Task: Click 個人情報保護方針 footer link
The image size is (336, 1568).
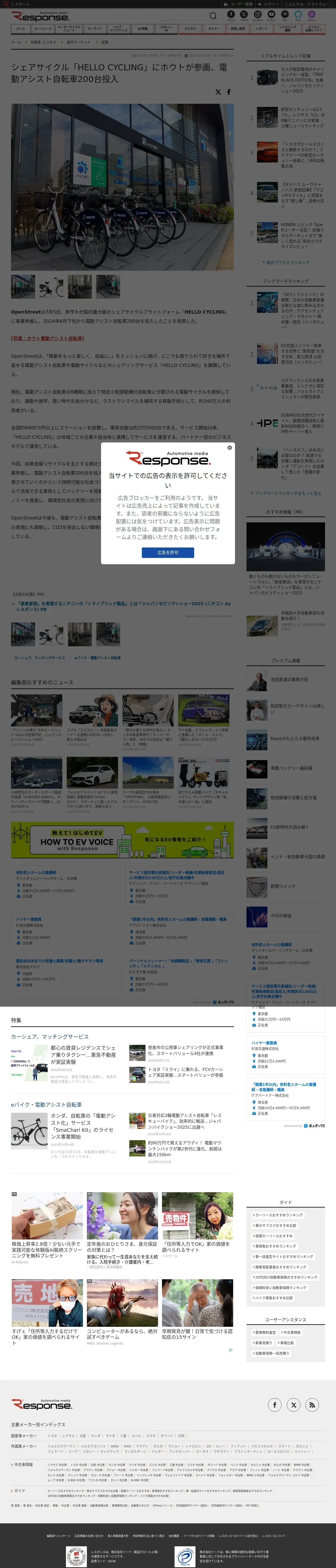Action: [x=118, y=1536]
